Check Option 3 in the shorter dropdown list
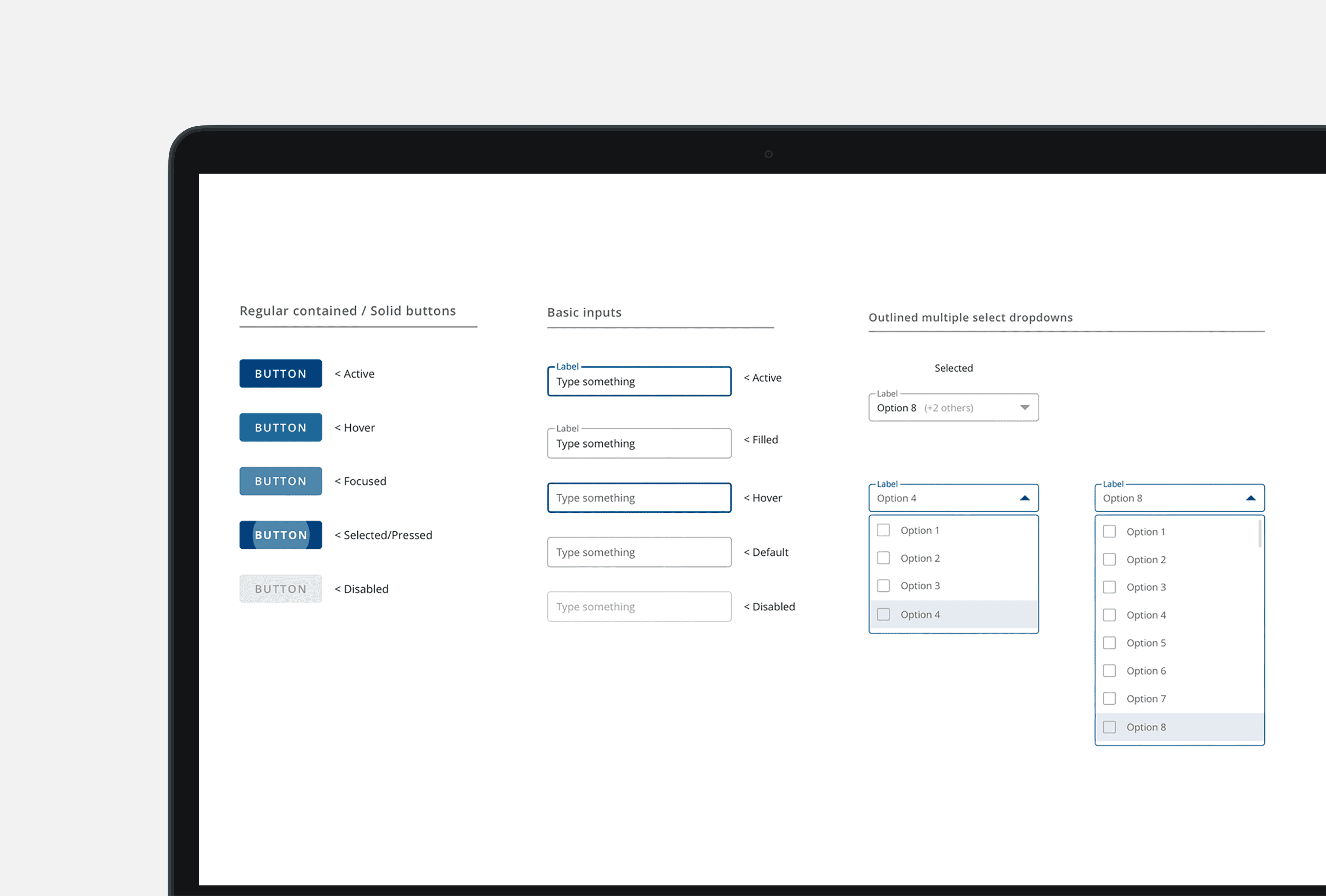1326x896 pixels. coord(883,586)
